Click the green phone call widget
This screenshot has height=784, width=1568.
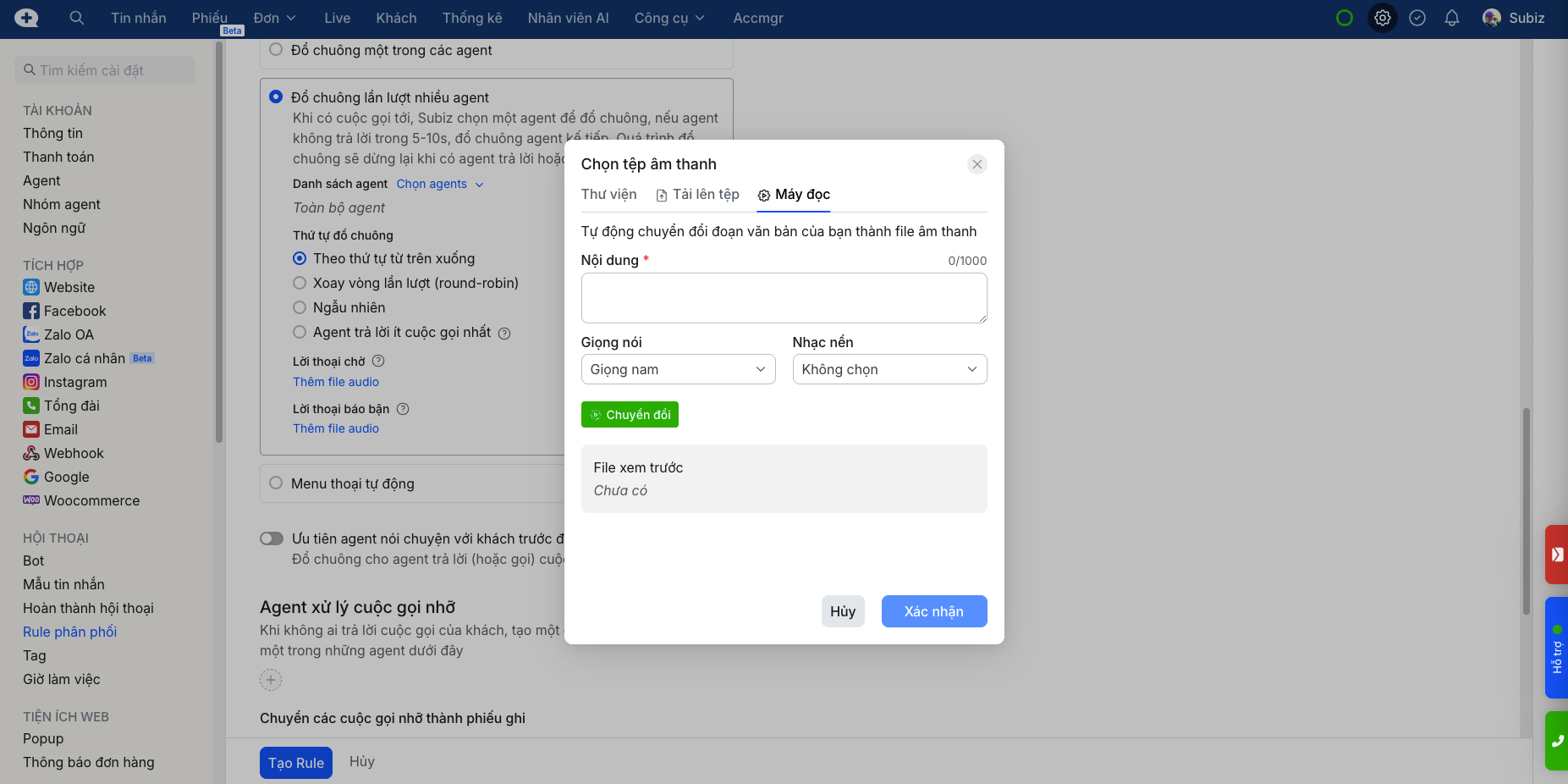pos(1556,741)
